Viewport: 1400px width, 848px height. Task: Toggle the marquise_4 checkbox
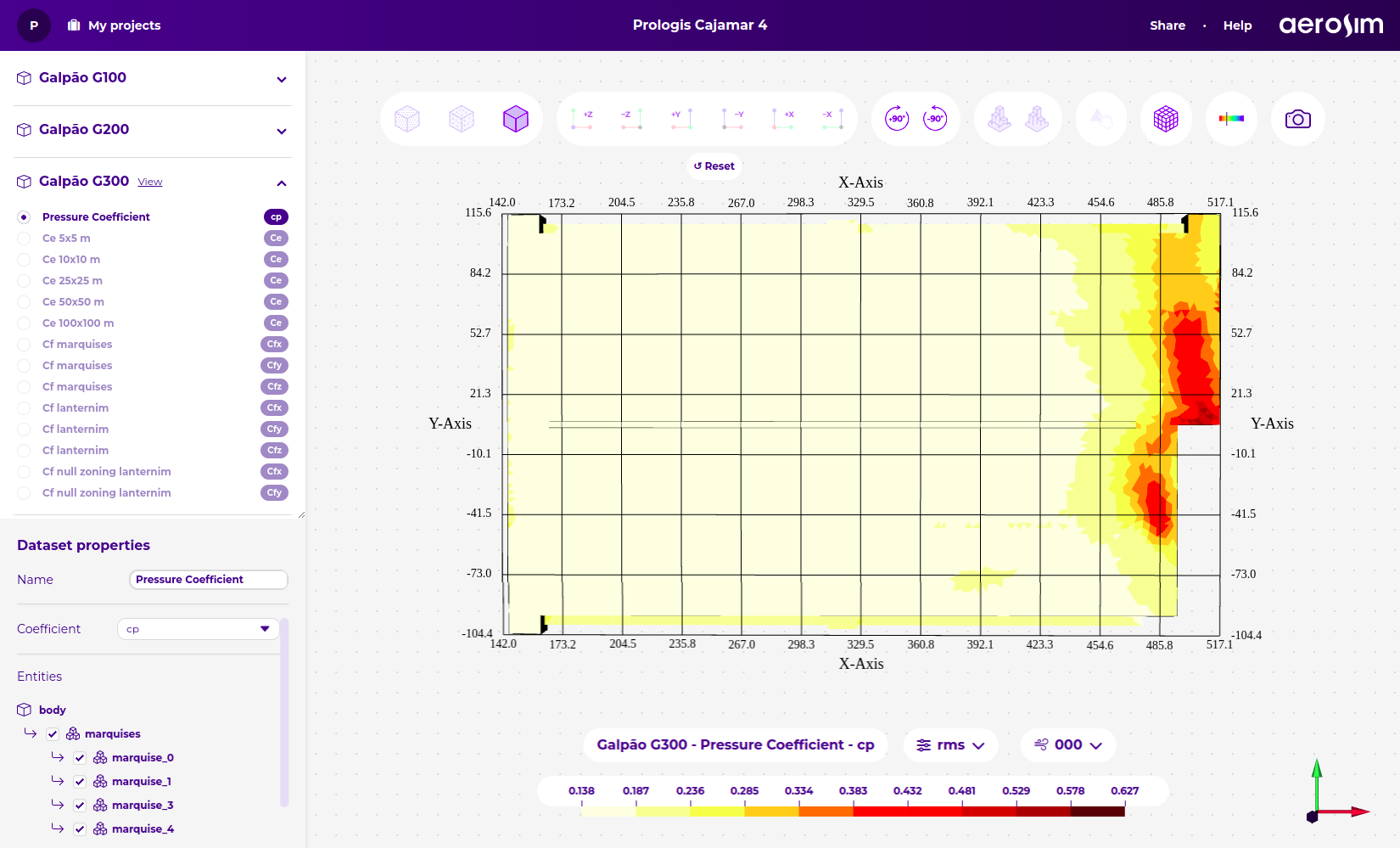(80, 829)
